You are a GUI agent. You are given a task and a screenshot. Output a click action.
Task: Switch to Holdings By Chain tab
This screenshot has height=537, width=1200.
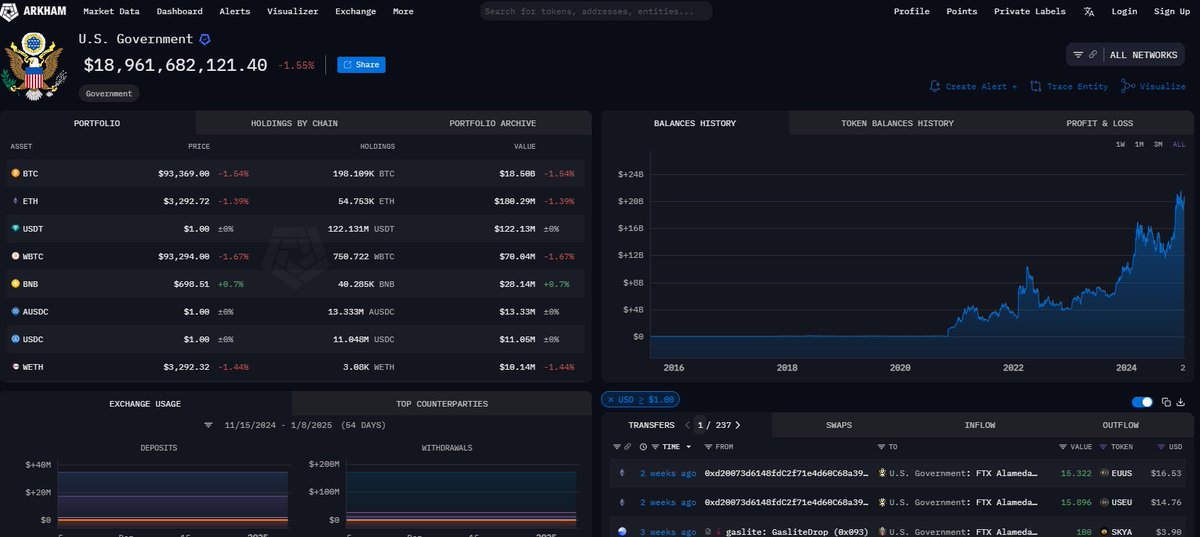(294, 123)
